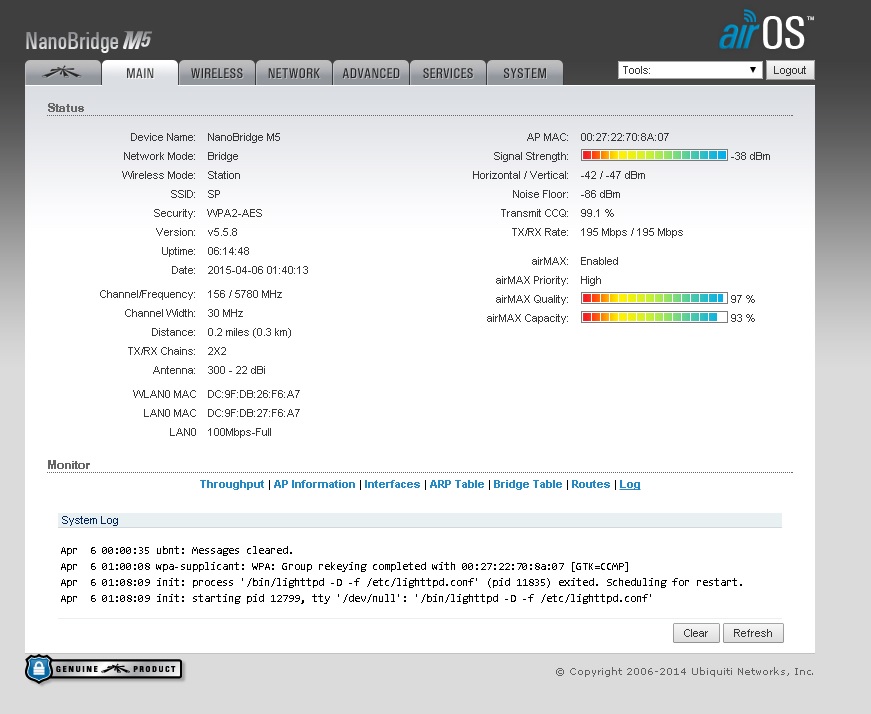871x714 pixels.
Task: Click the Network Mode value Bridge
Action: pos(223,156)
